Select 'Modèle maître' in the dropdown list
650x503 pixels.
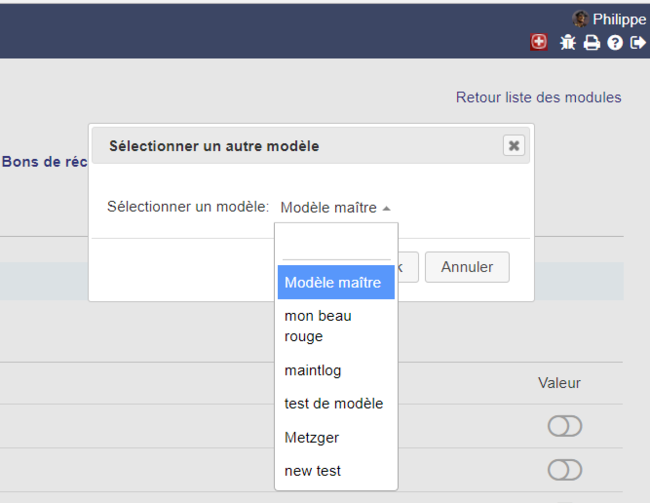pos(335,283)
